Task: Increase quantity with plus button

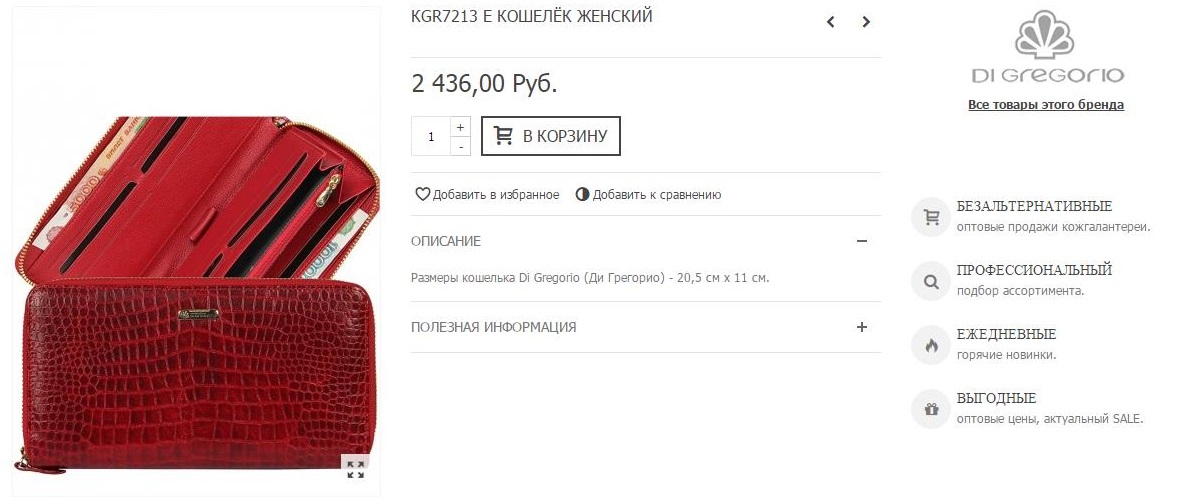Action: (460, 127)
